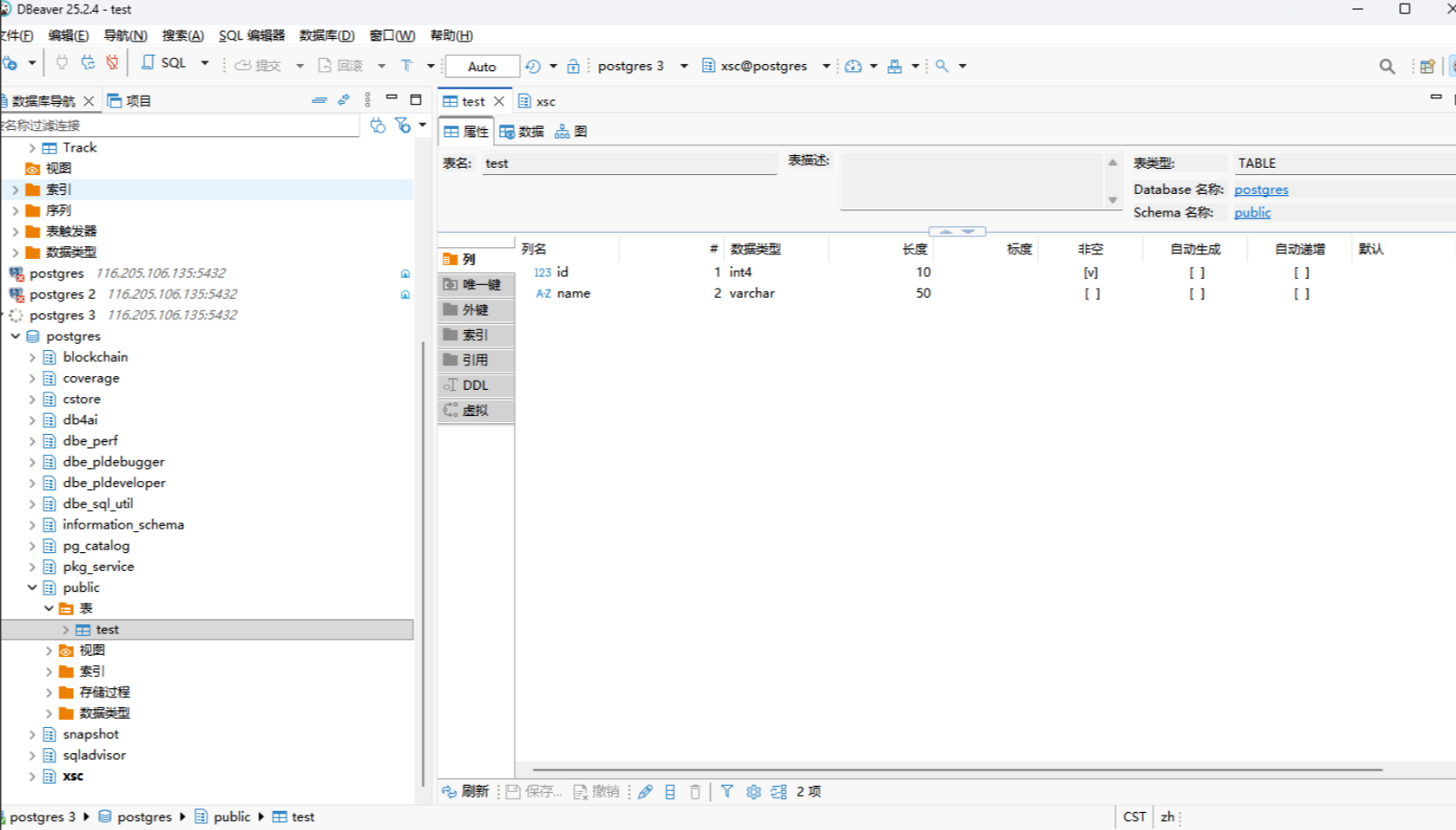1456x830 pixels.
Task: Open the xsc@postgres schema dropdown
Action: tap(826, 66)
